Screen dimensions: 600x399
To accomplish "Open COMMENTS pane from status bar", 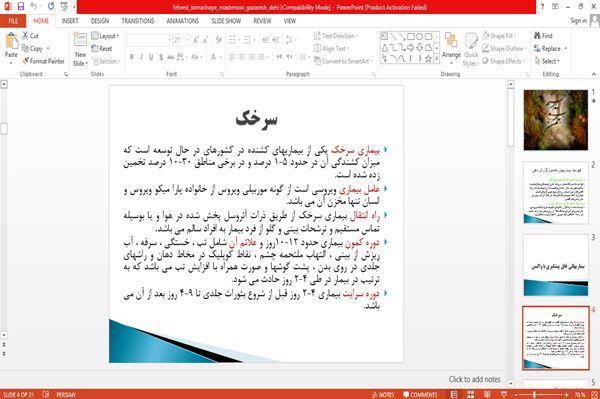I will point(420,394).
